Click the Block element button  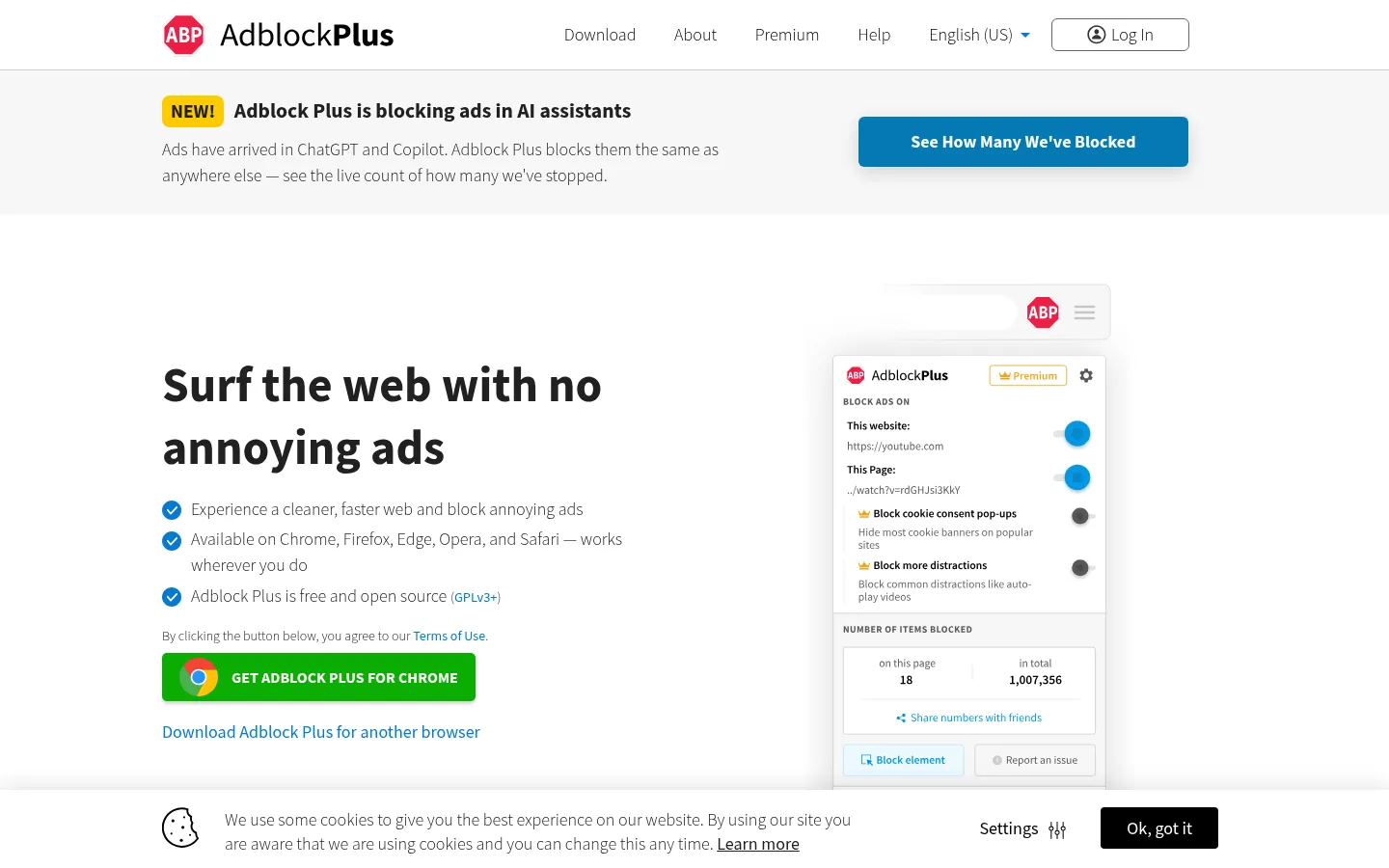point(904,760)
